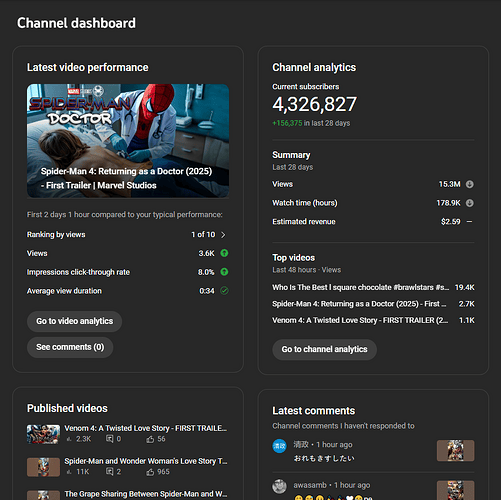Click the checkmark icon beside Average view duration
The image size is (501, 500).
coord(224,291)
